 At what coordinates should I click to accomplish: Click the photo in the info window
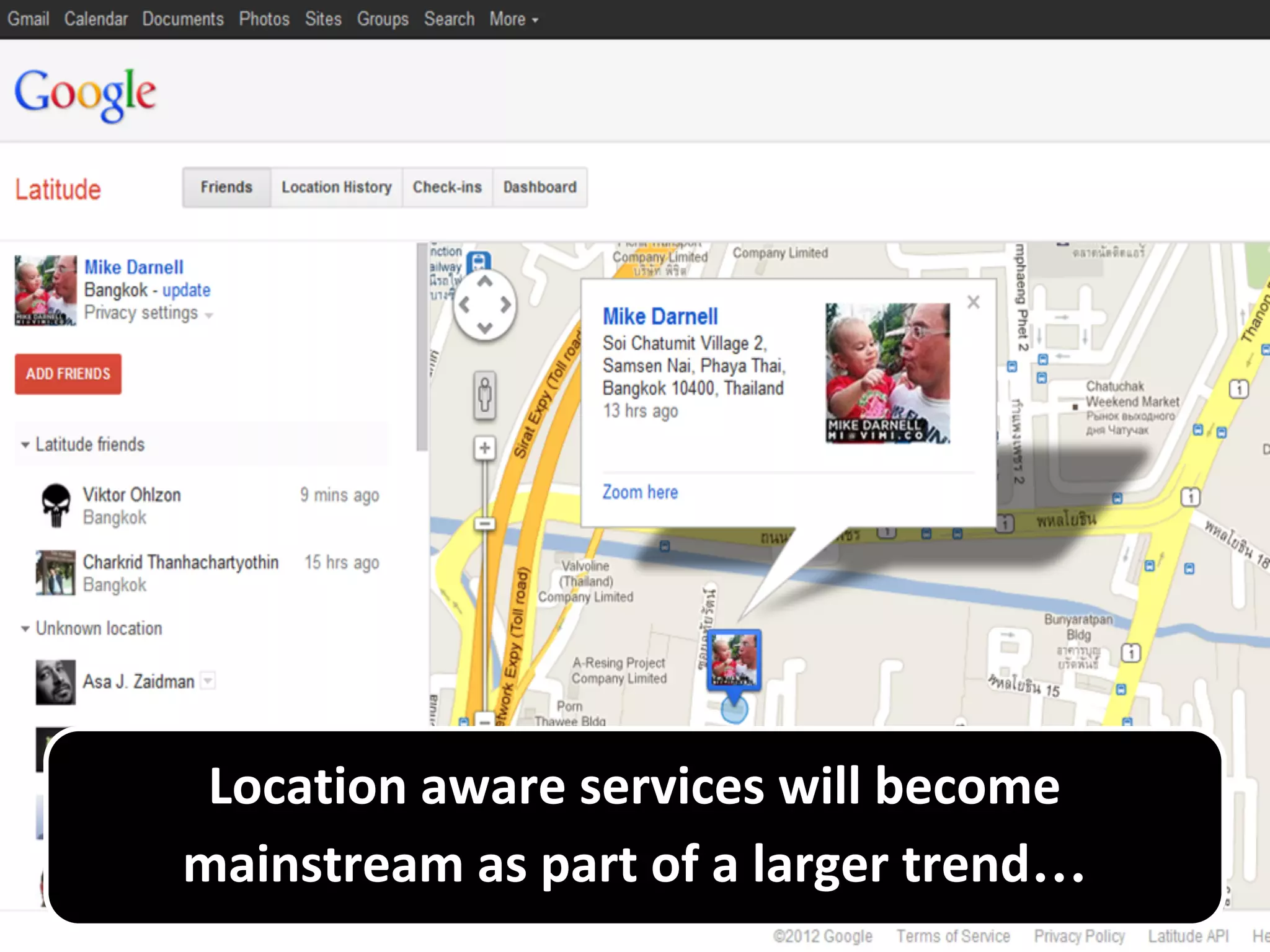887,373
